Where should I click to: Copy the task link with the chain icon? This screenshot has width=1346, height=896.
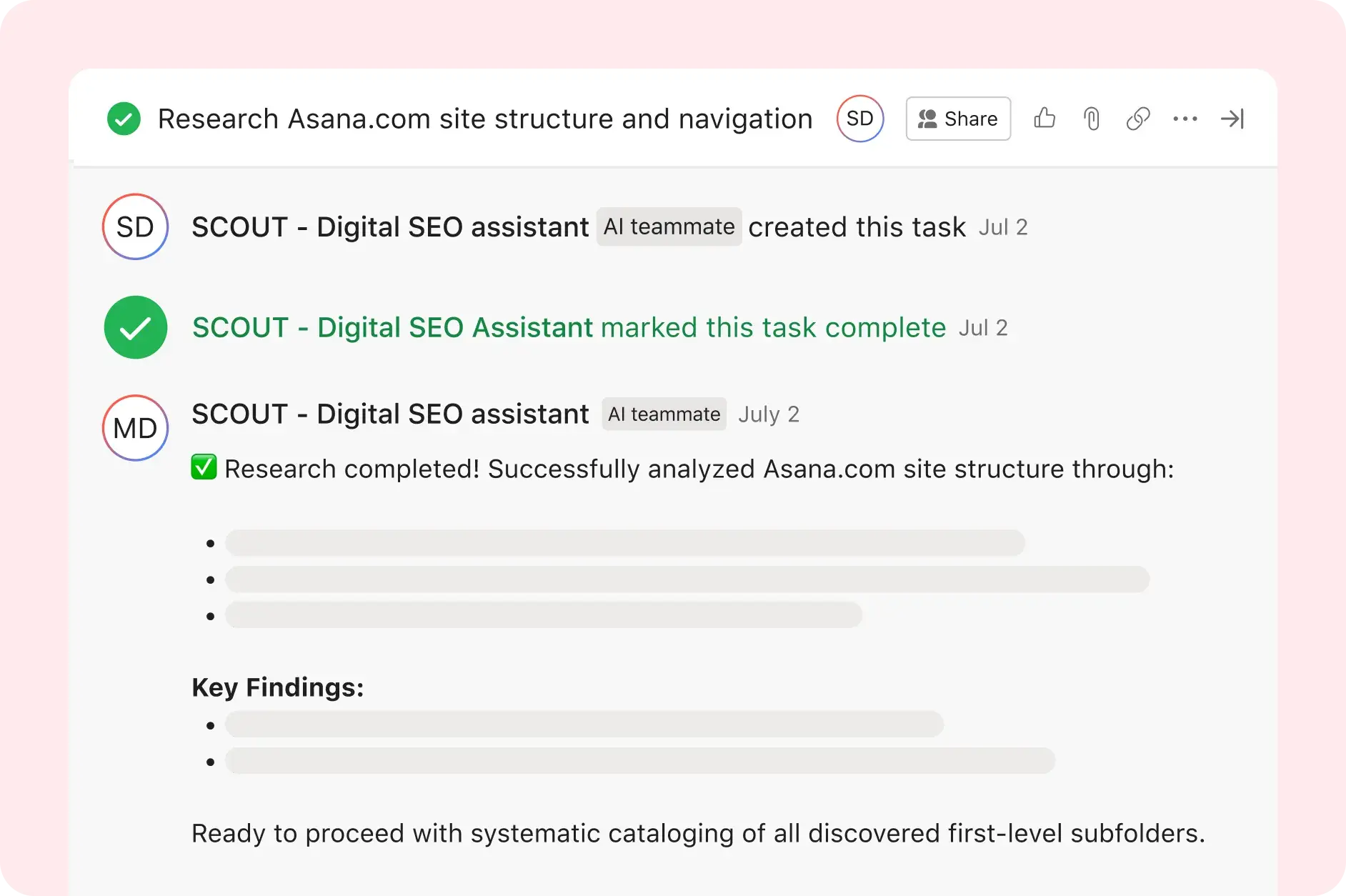1137,119
